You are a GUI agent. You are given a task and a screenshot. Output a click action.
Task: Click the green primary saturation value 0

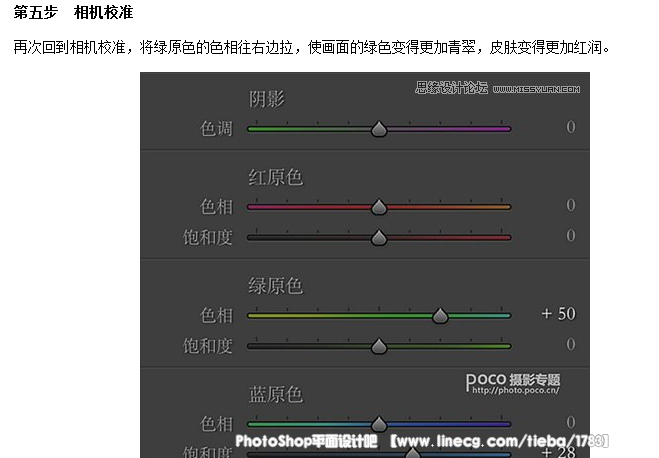pyautogui.click(x=570, y=344)
